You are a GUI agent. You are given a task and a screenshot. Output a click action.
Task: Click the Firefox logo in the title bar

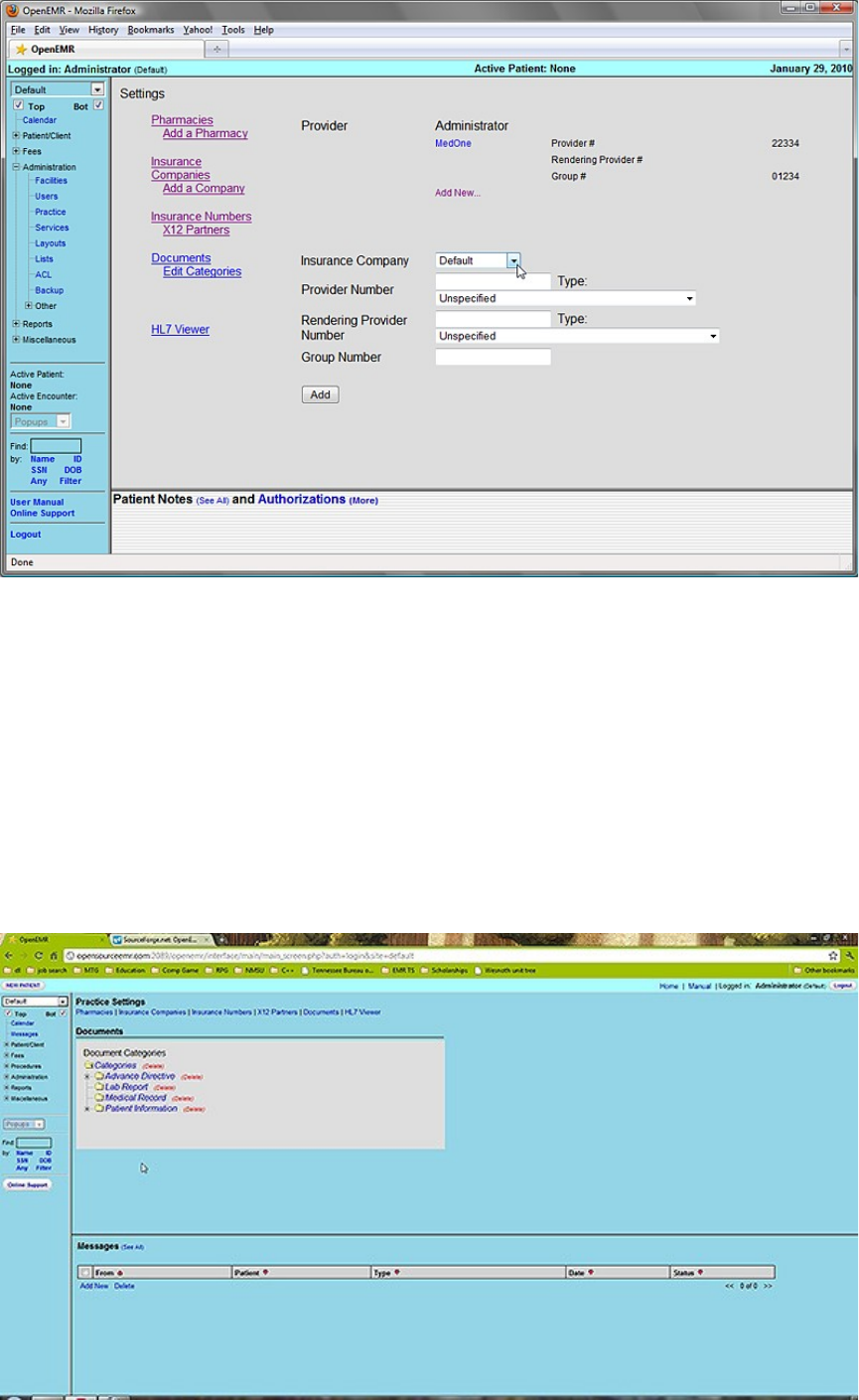(x=13, y=10)
